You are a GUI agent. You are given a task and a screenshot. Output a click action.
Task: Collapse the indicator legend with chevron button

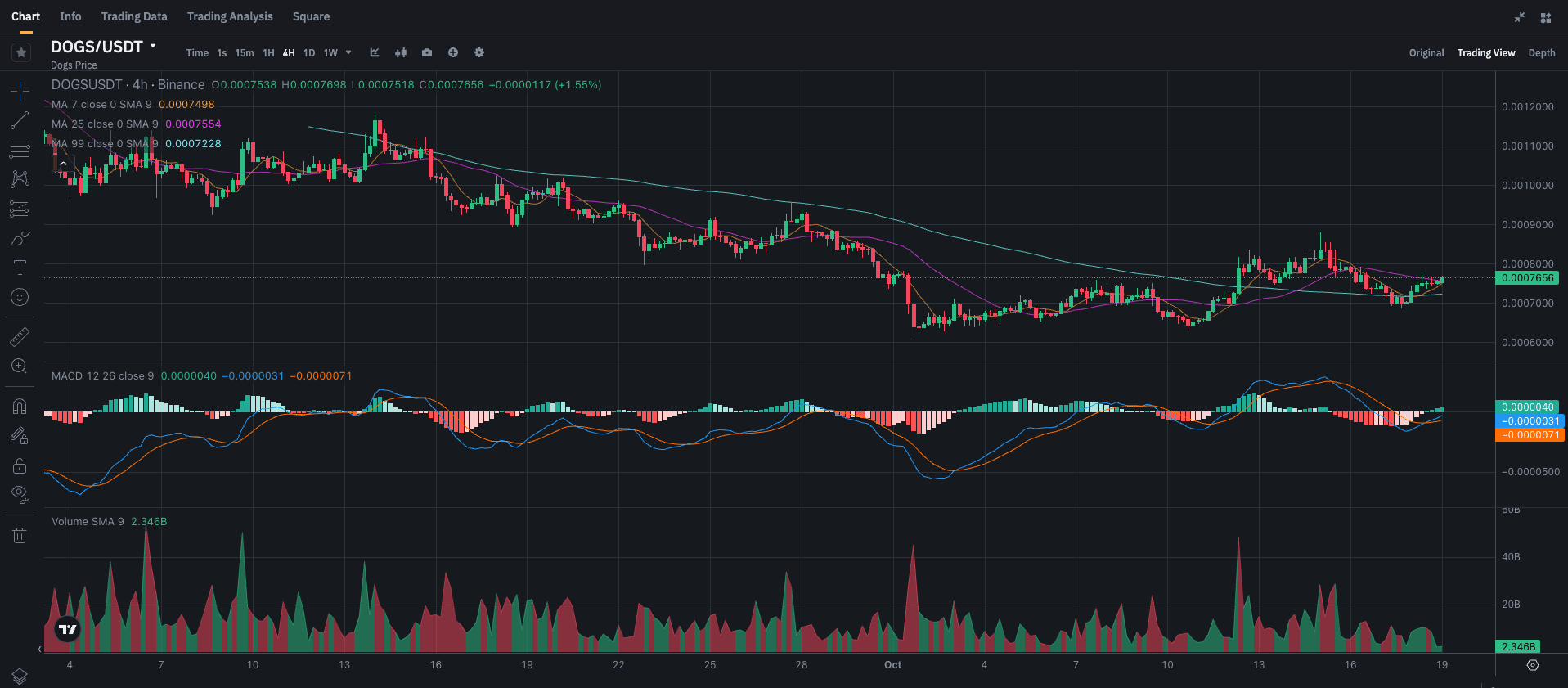[63, 164]
